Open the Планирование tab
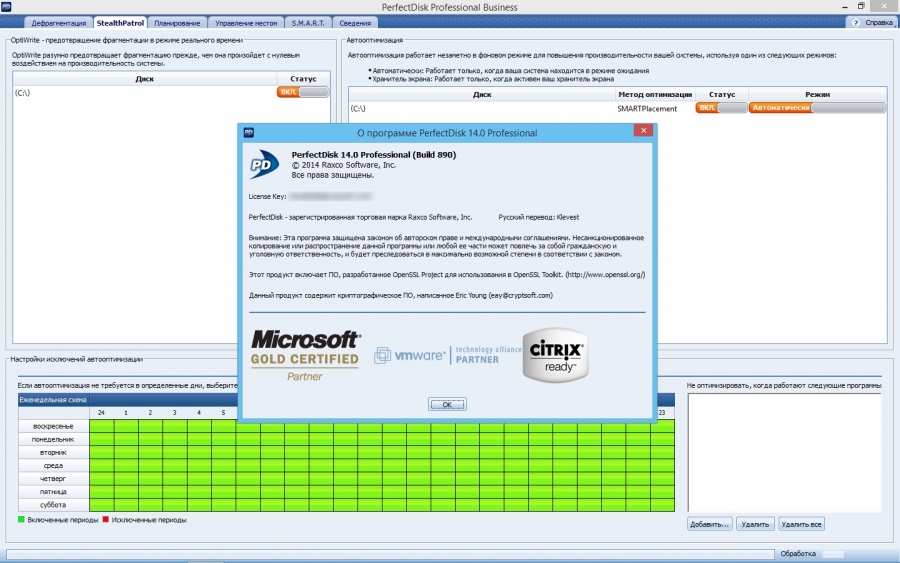 pos(177,22)
